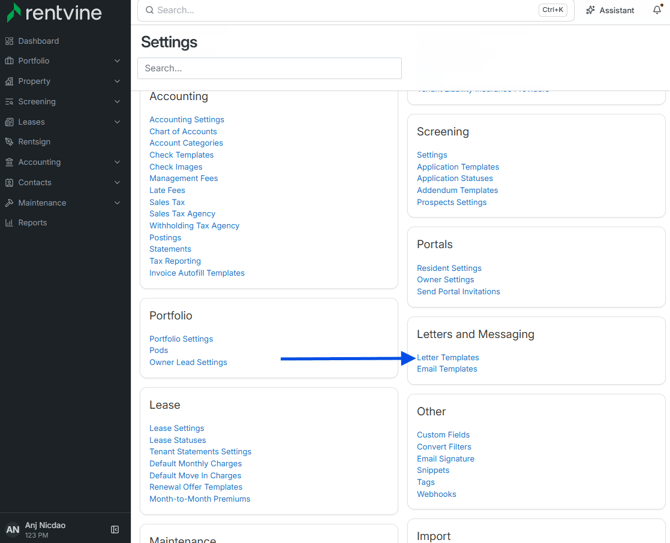Expand the Contacts sidebar menu chevron

[x=117, y=182]
